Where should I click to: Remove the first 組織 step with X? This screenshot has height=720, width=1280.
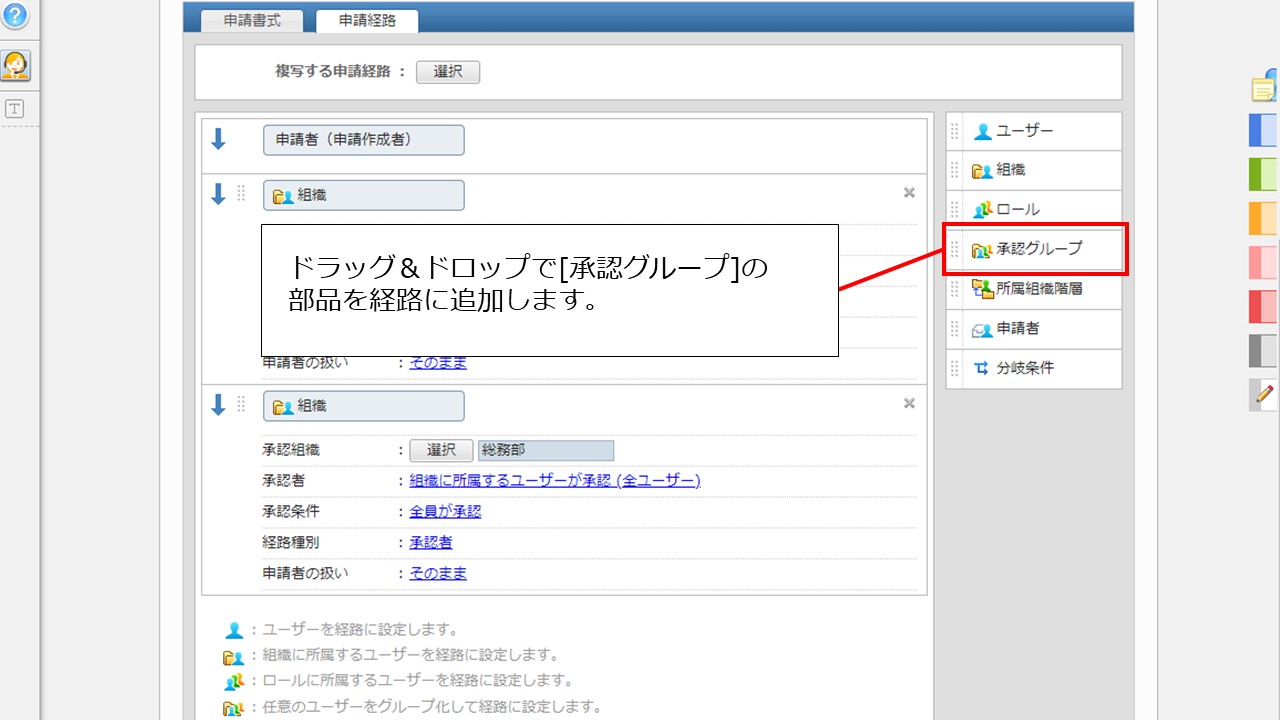click(x=909, y=193)
